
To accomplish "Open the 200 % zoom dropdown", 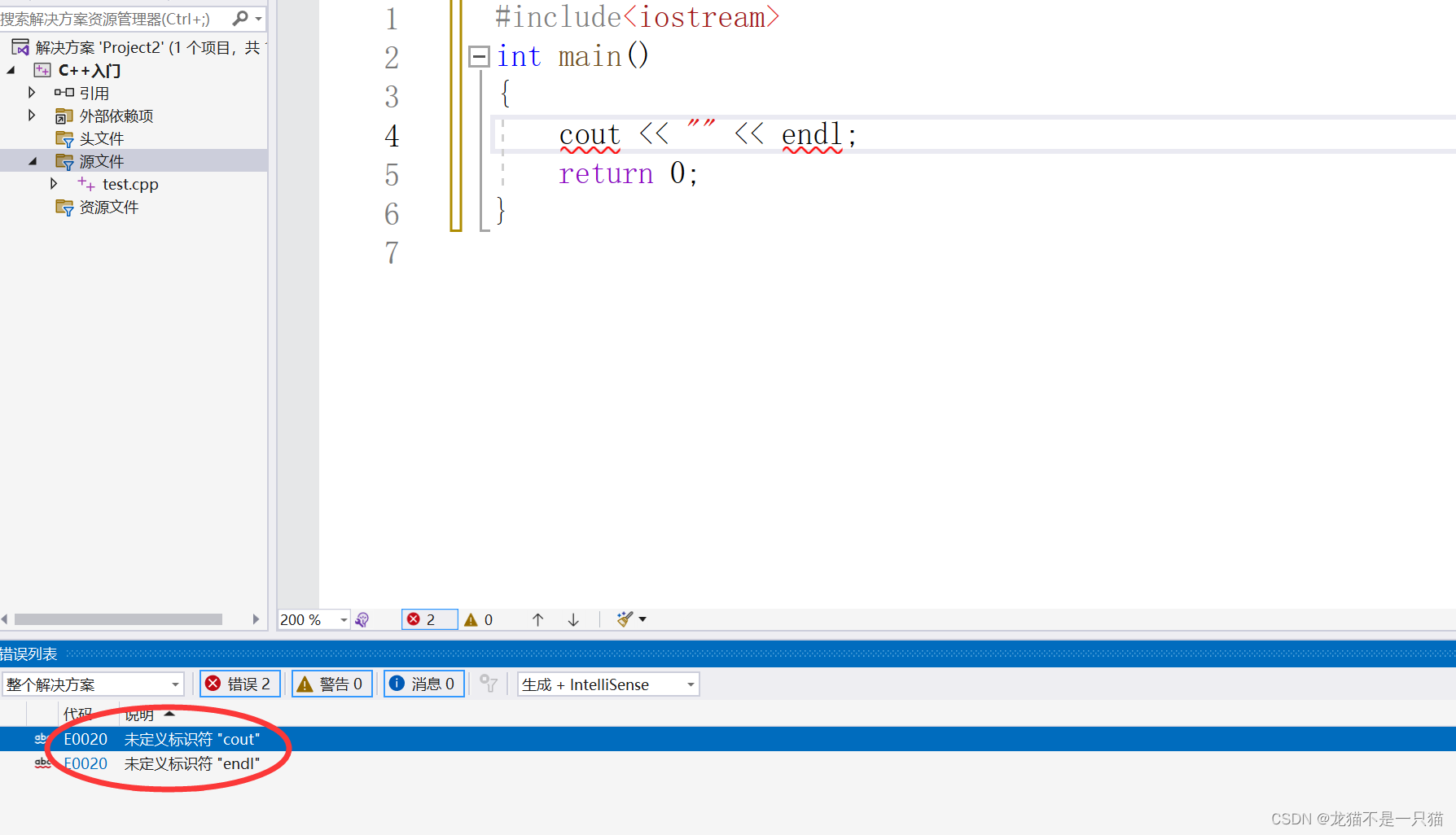I will click(x=343, y=619).
